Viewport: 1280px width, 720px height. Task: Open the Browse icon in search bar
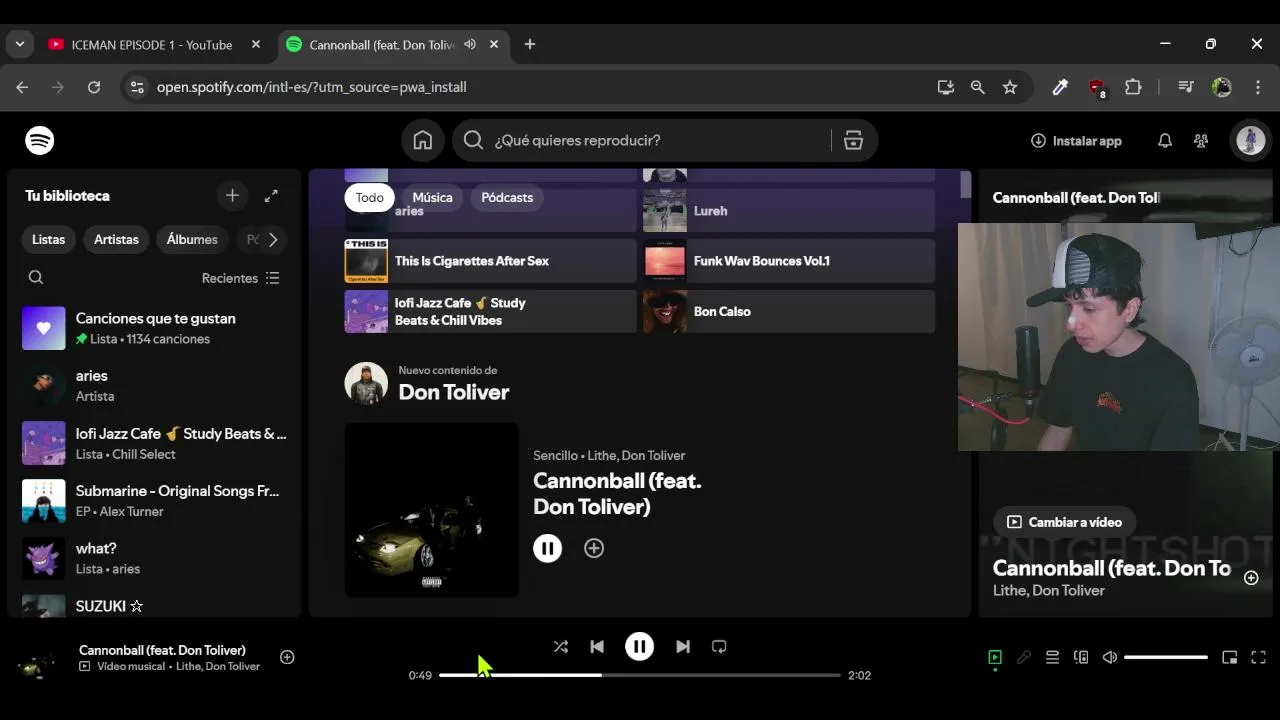853,141
